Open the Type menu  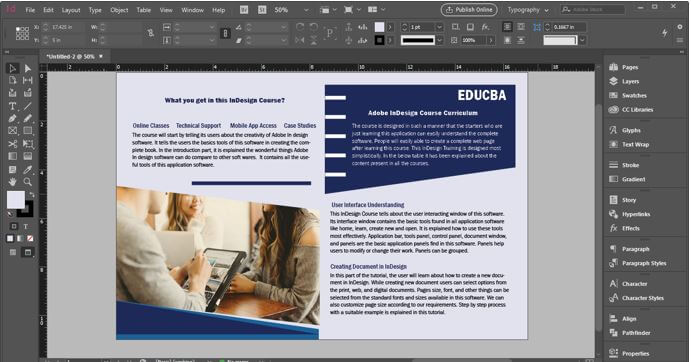pos(95,10)
